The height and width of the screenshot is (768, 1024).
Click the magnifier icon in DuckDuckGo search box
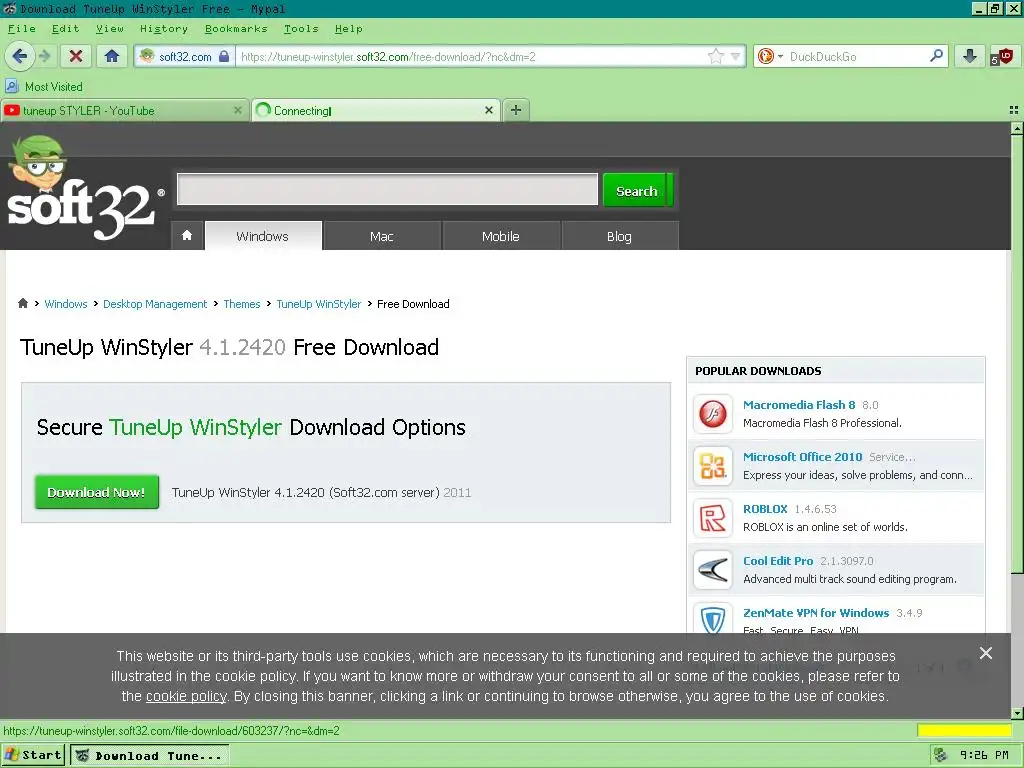936,56
